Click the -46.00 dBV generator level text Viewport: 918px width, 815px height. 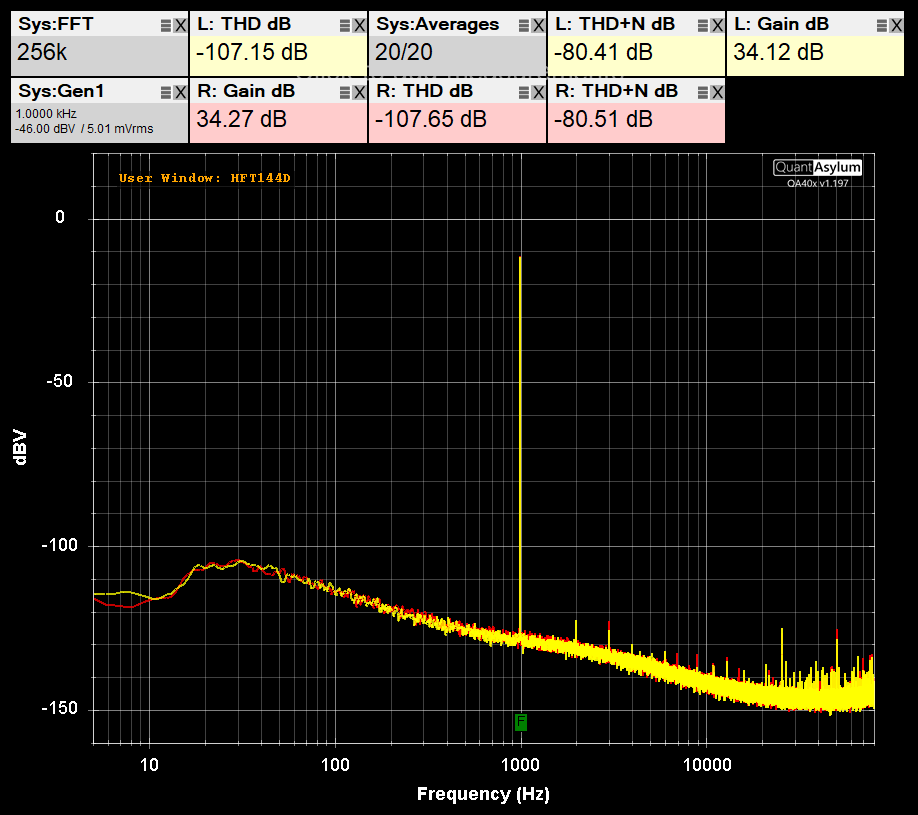tap(46, 129)
